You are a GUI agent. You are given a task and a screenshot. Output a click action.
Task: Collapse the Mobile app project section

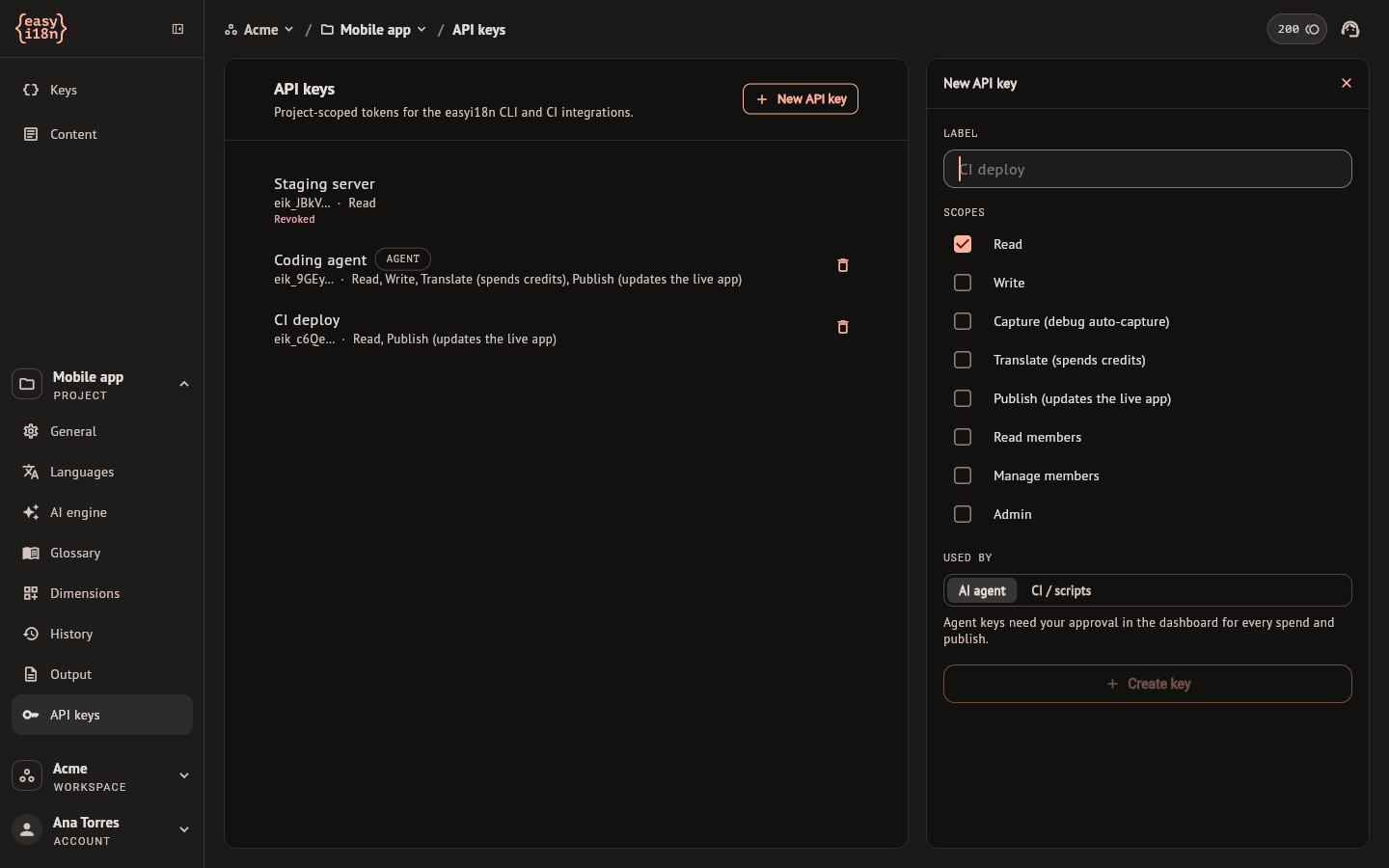click(184, 384)
